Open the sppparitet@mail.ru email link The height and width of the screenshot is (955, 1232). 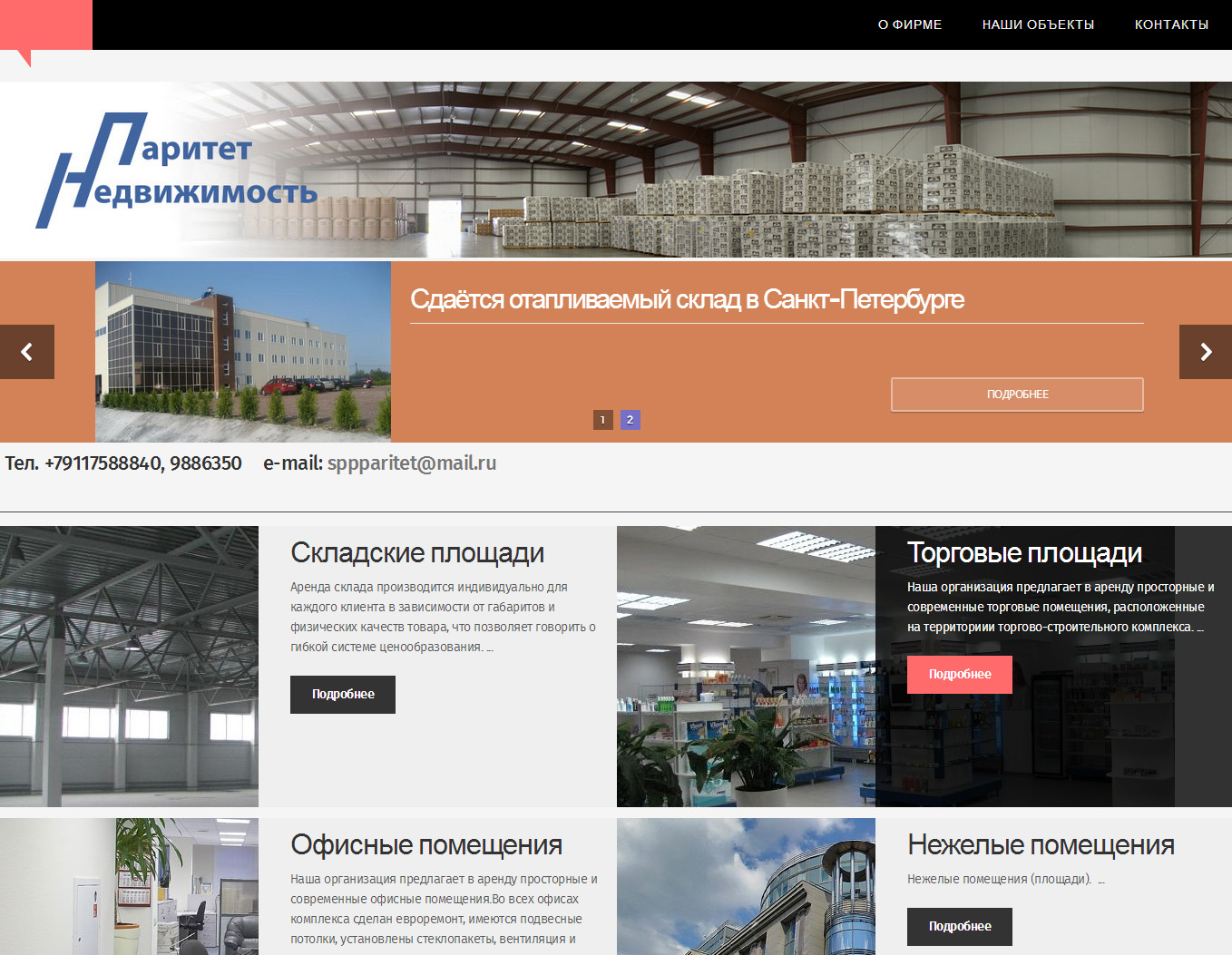[x=412, y=463]
